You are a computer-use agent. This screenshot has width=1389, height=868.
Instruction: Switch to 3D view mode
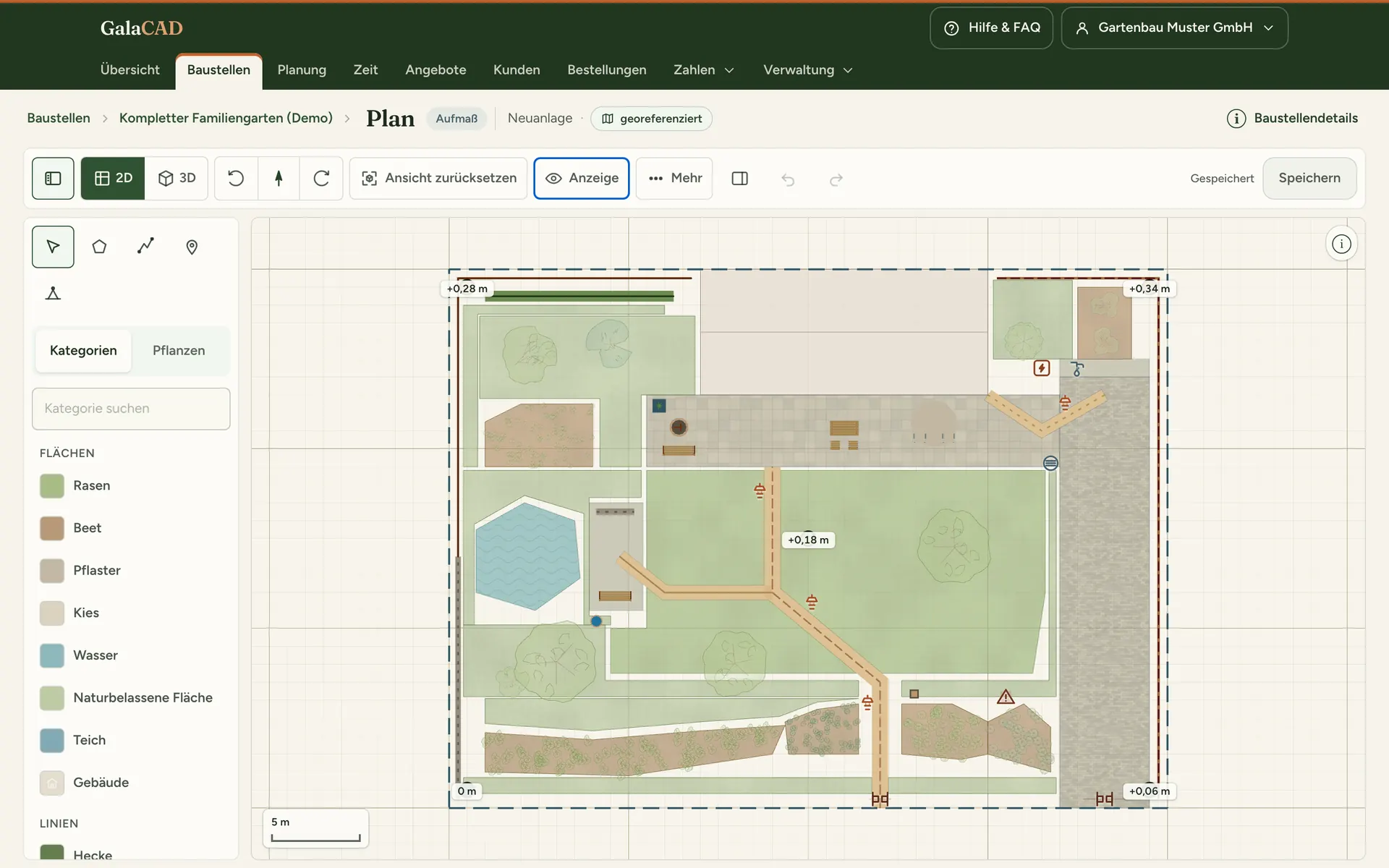177,178
